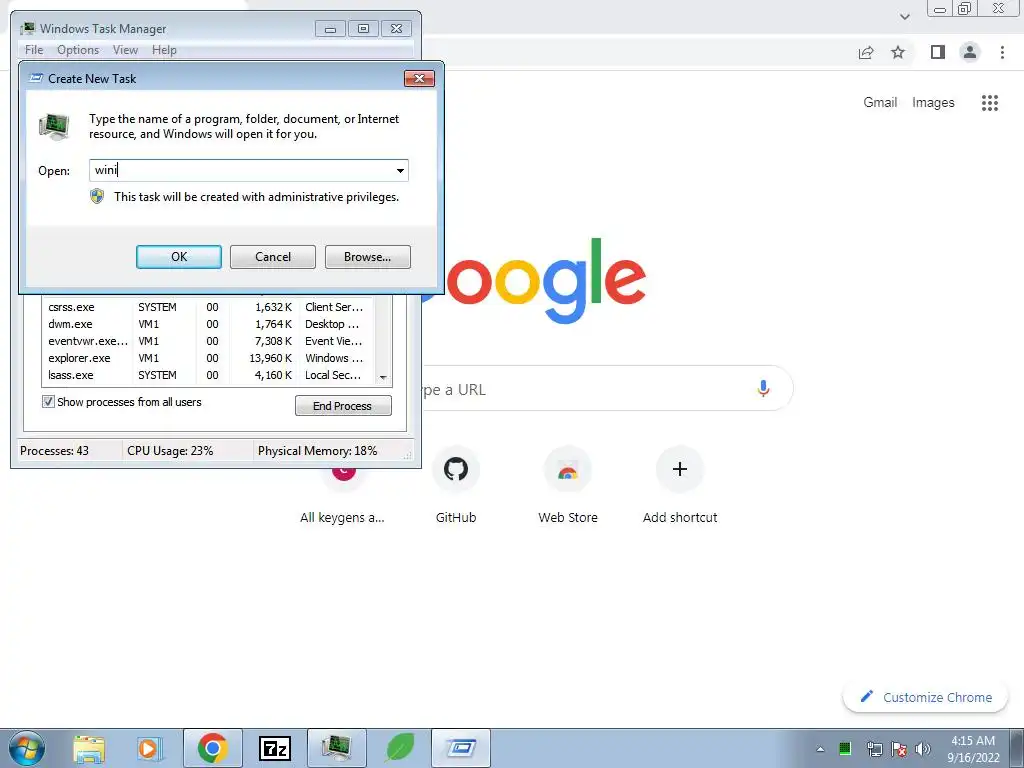Select the csrss.exe process row

(209, 307)
